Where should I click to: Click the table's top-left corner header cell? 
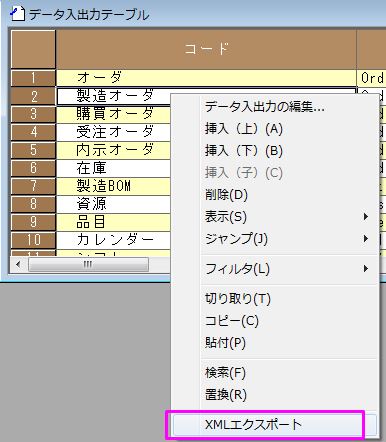click(33, 49)
